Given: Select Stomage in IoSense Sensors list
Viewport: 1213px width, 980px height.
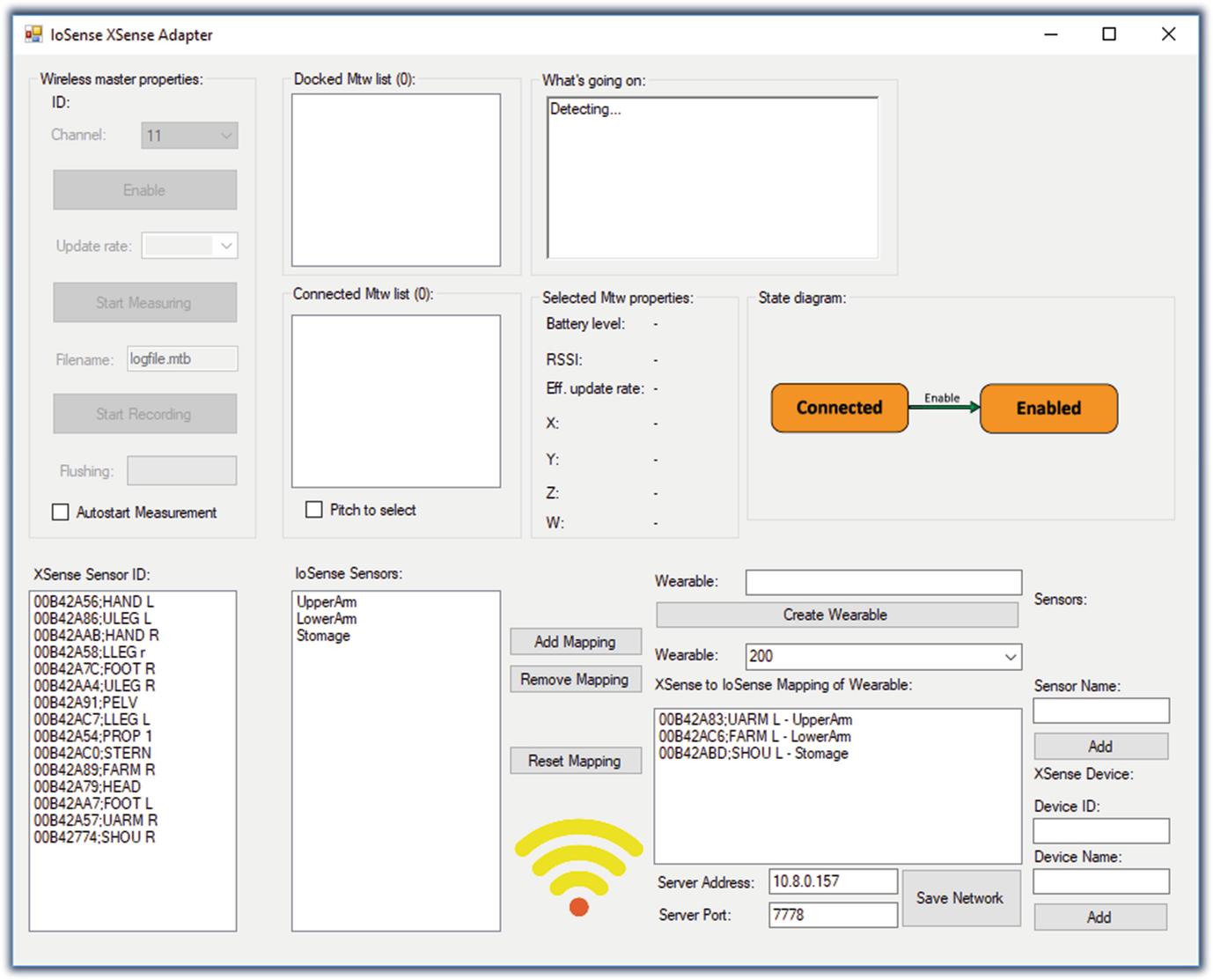Looking at the screenshot, I should 323,635.
